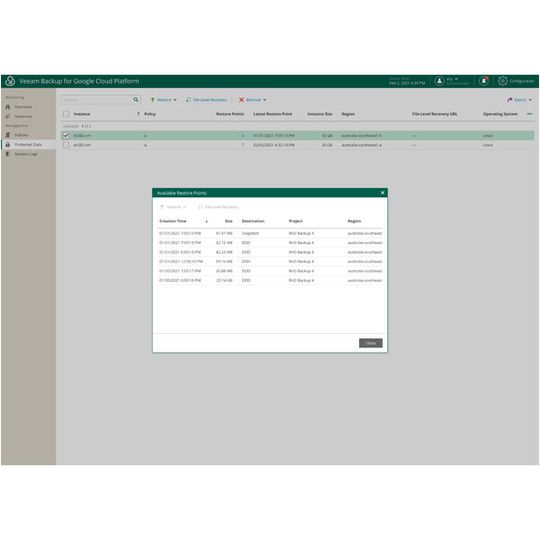Click the Overview icon in sidebar

(x=8, y=107)
